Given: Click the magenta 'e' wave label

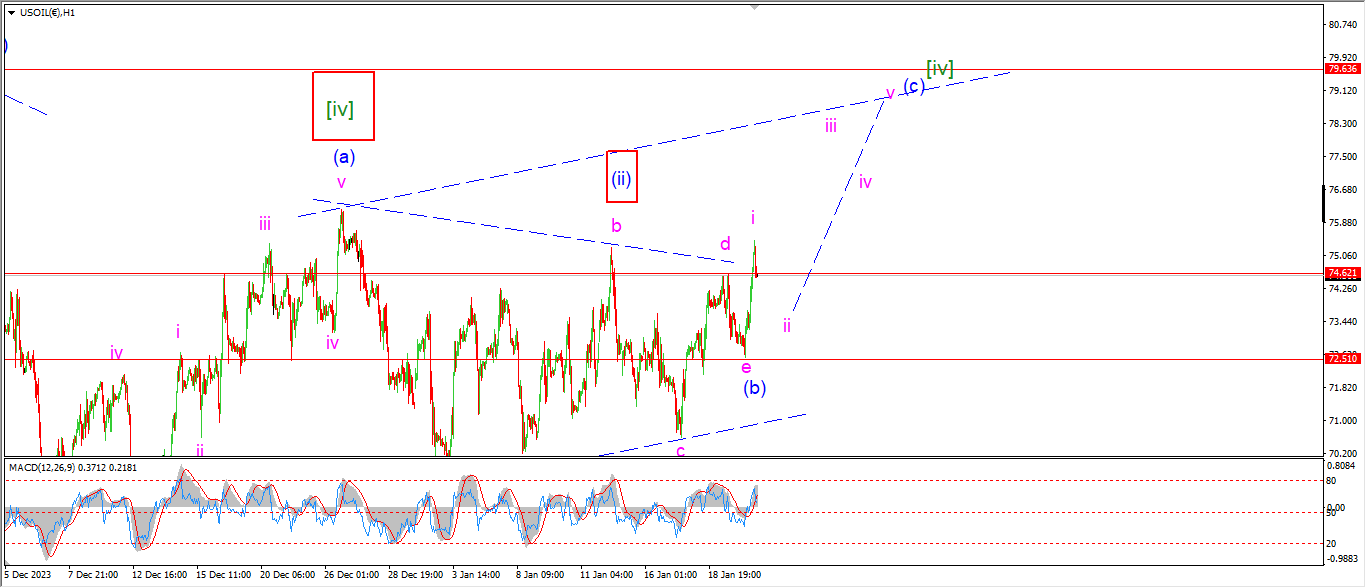Looking at the screenshot, I should tap(746, 368).
